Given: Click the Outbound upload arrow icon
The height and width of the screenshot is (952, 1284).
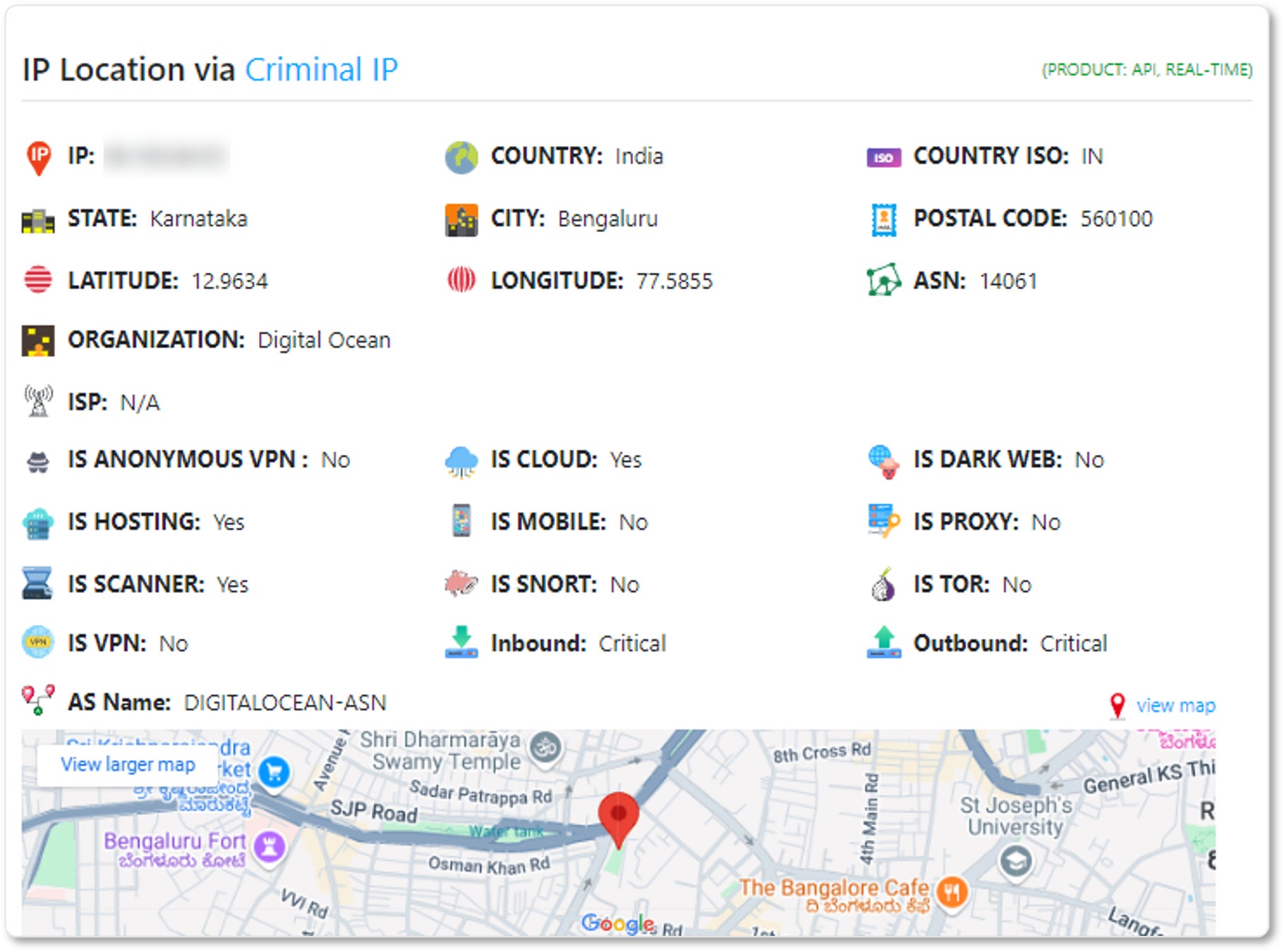Looking at the screenshot, I should [x=884, y=642].
